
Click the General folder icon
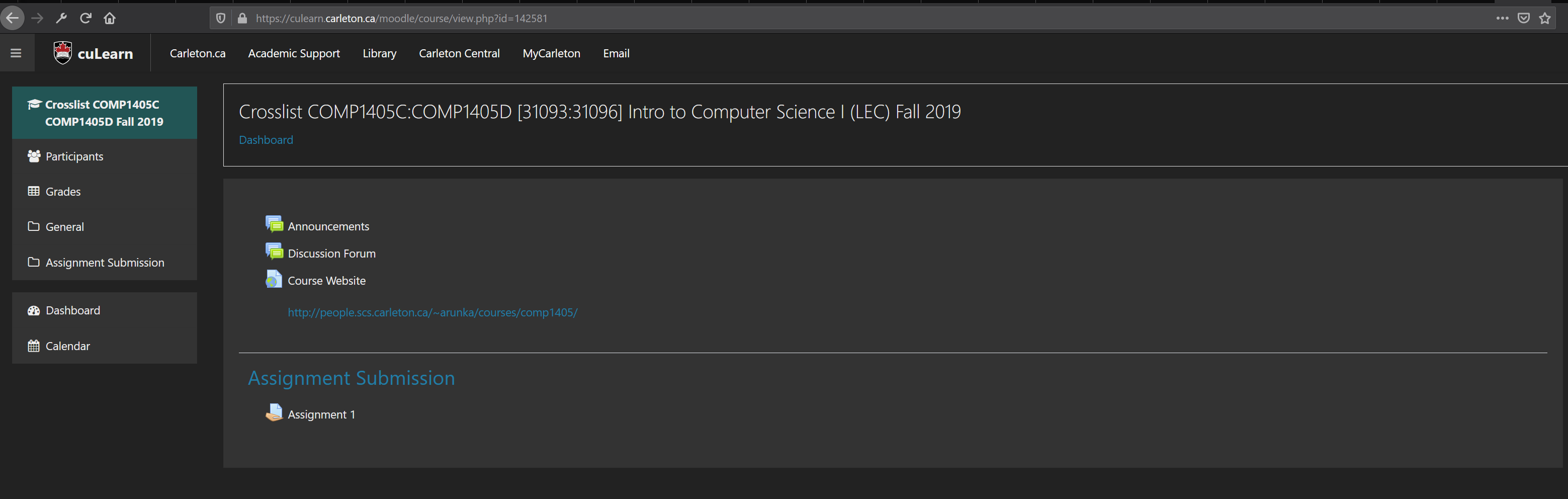tap(34, 226)
